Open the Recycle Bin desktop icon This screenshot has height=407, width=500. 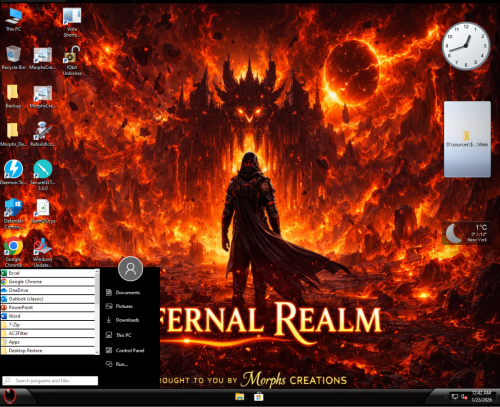point(13,57)
